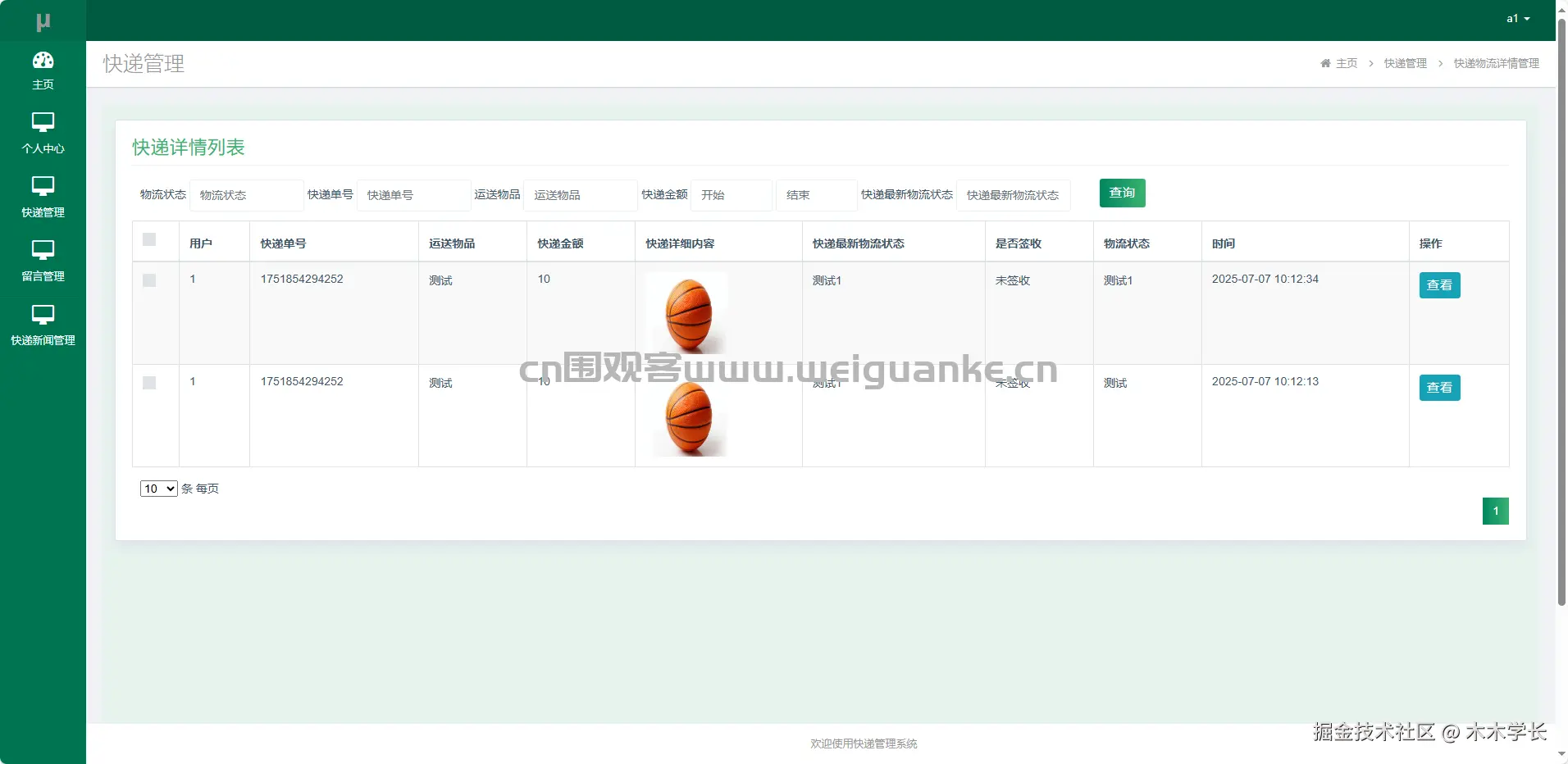Click the time 2025-07-07 10:12:13
The height and width of the screenshot is (764, 1568).
[1265, 381]
